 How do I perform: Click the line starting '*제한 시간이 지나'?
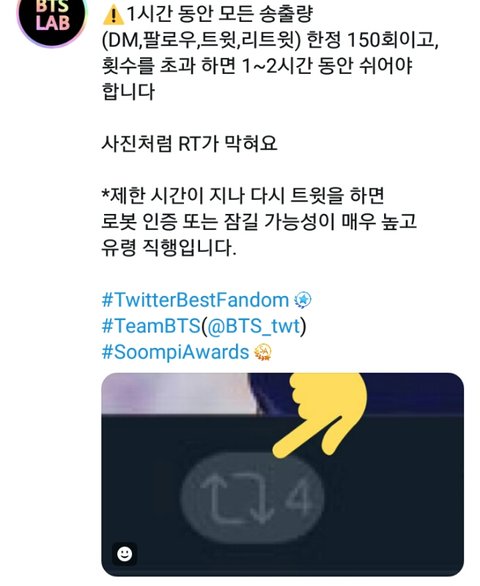point(243,195)
